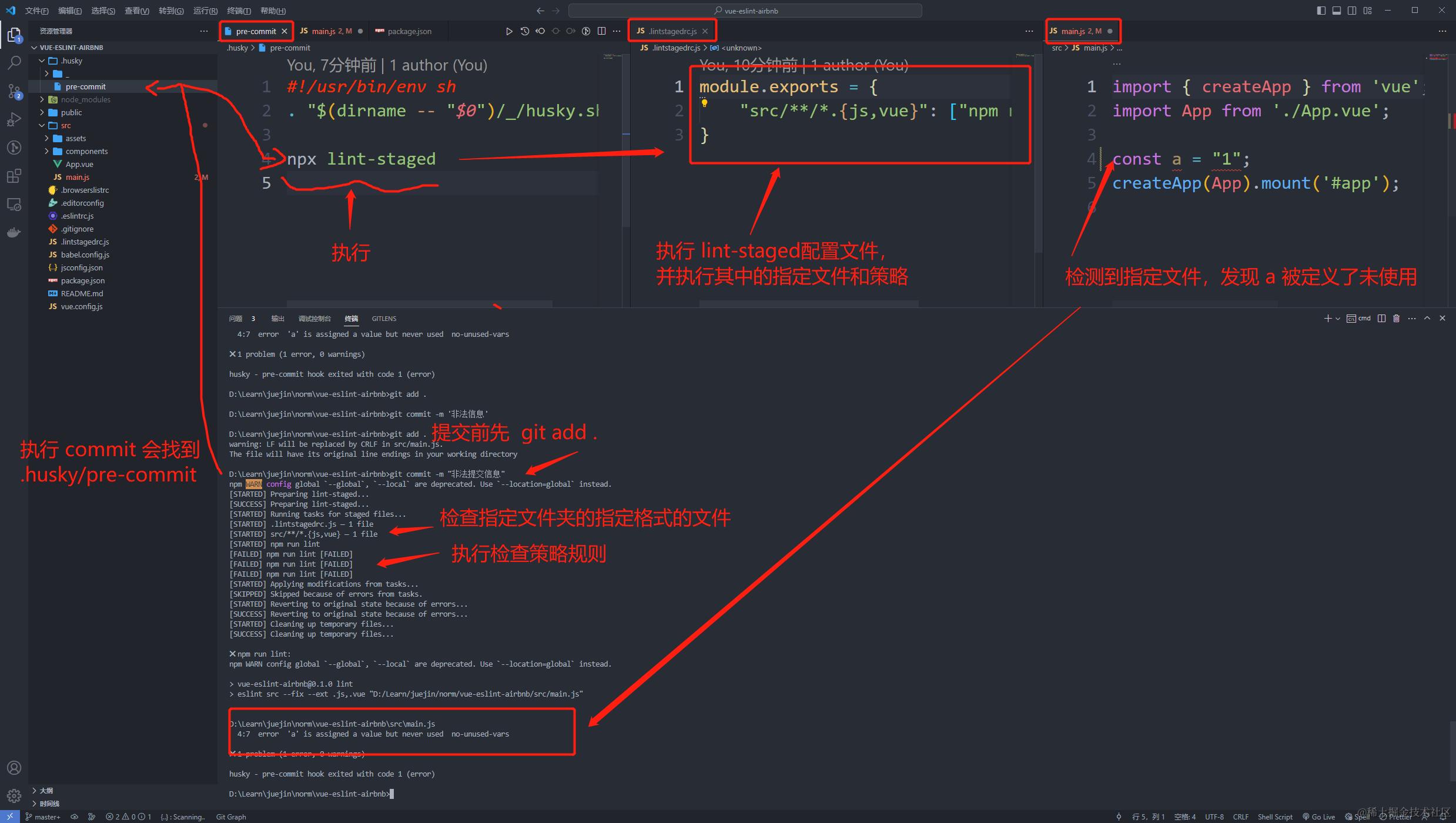This screenshot has height=823, width=1456.
Task: Open new terminal launch profile dropdown
Action: coord(1338,318)
